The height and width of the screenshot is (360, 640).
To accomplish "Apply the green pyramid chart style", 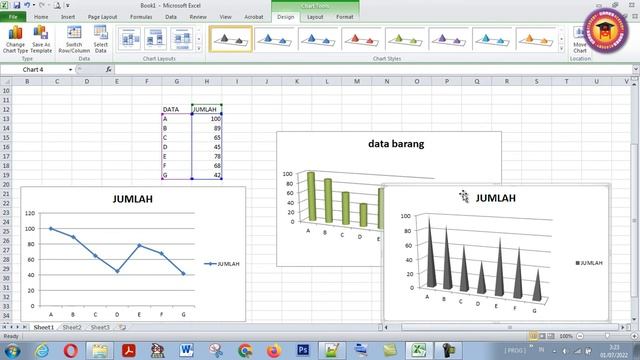I will click(405, 39).
